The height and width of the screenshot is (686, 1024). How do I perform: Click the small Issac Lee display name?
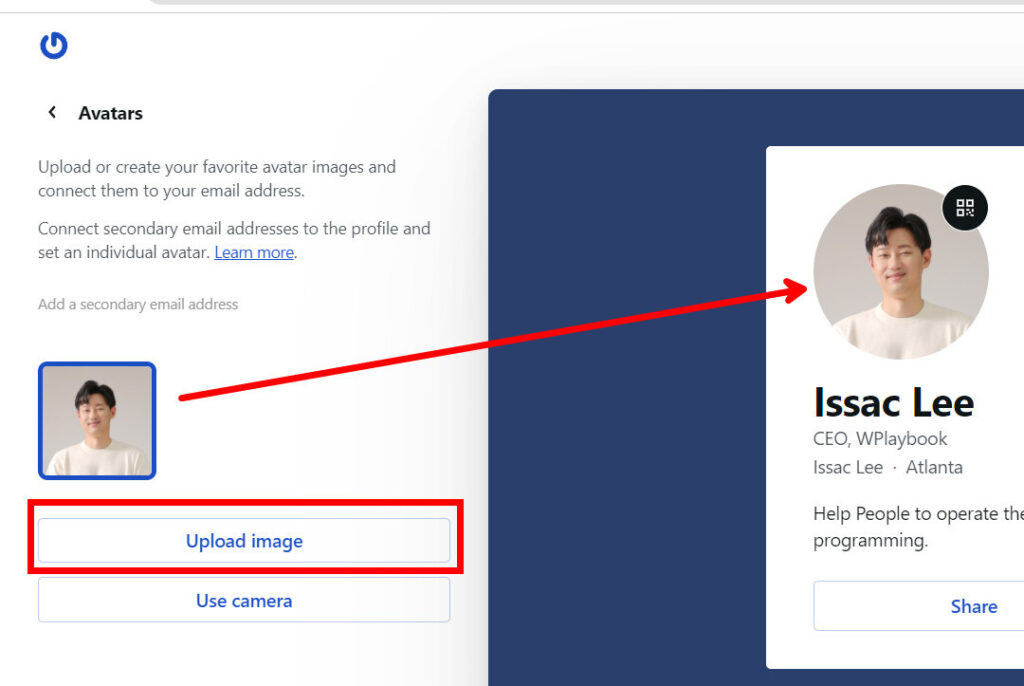pos(848,467)
